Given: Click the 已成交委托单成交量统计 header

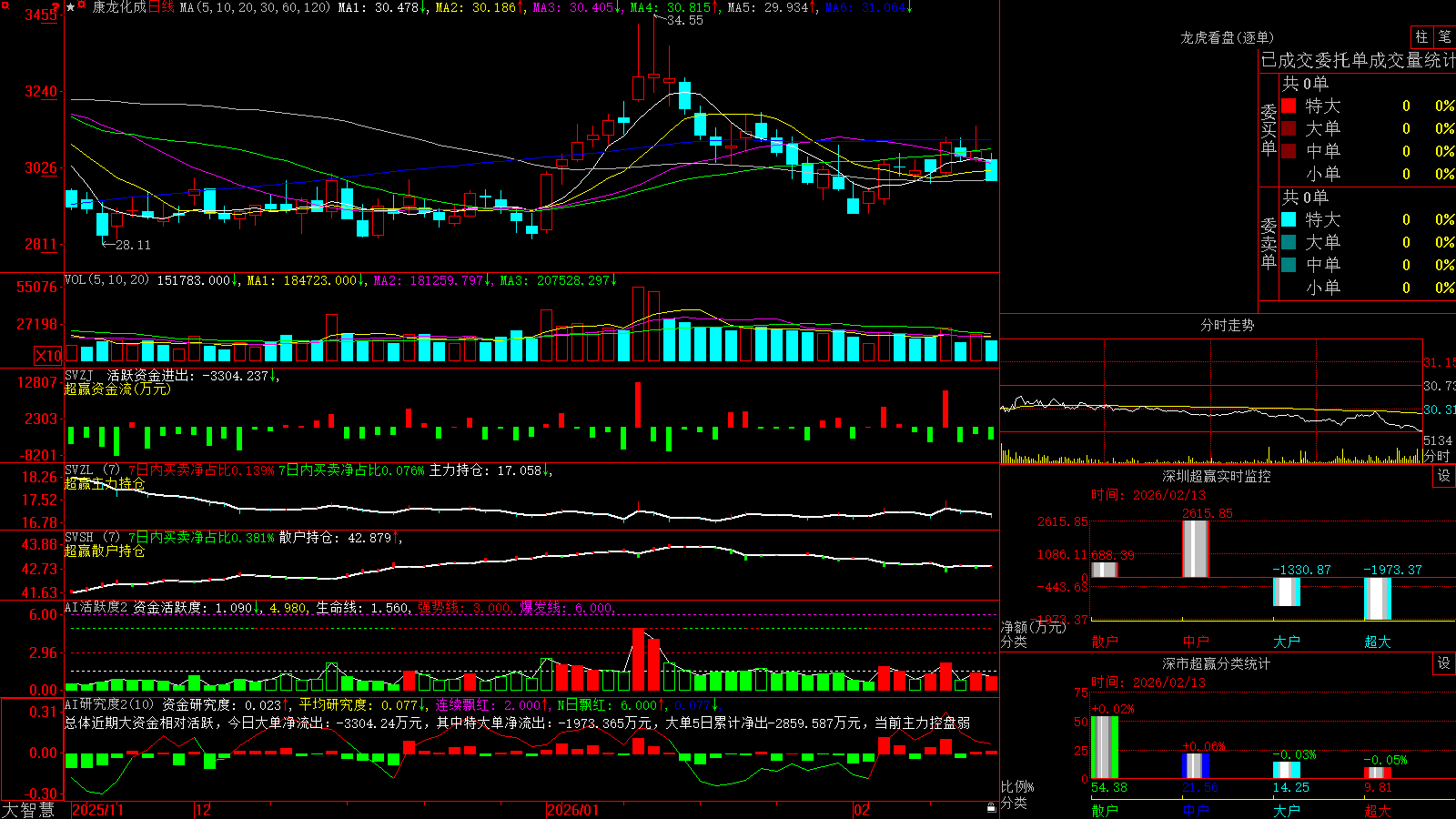Looking at the screenshot, I should pos(1358,60).
